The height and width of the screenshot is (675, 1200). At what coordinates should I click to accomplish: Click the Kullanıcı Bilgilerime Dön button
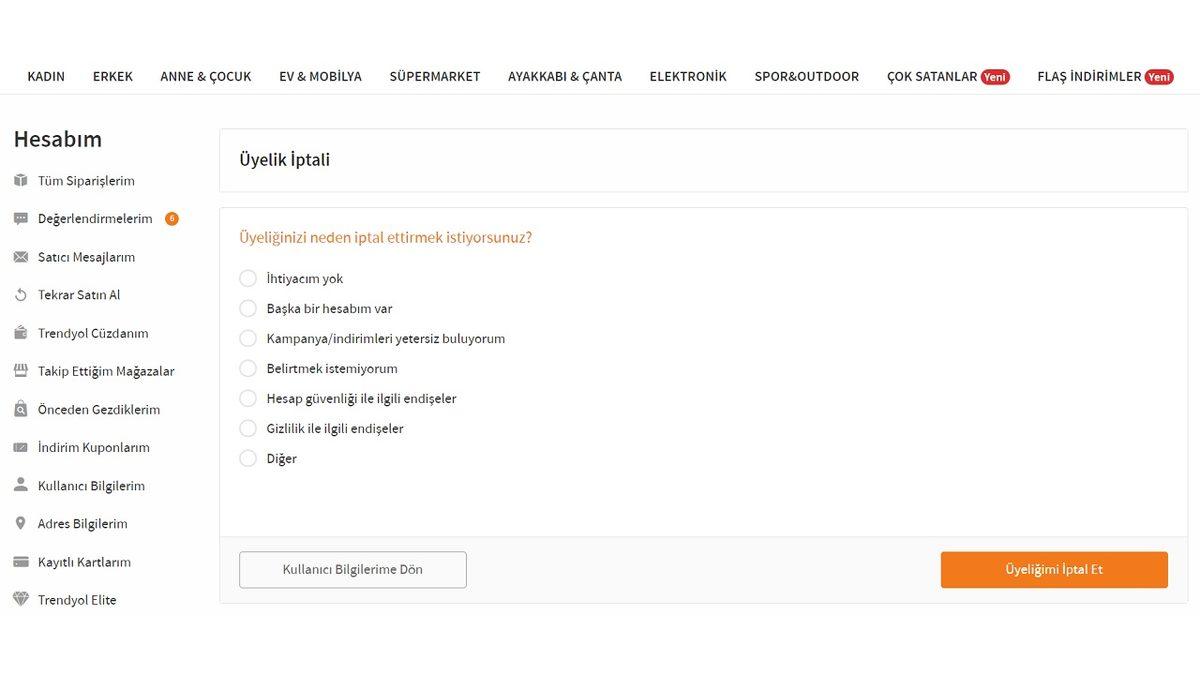pos(352,569)
